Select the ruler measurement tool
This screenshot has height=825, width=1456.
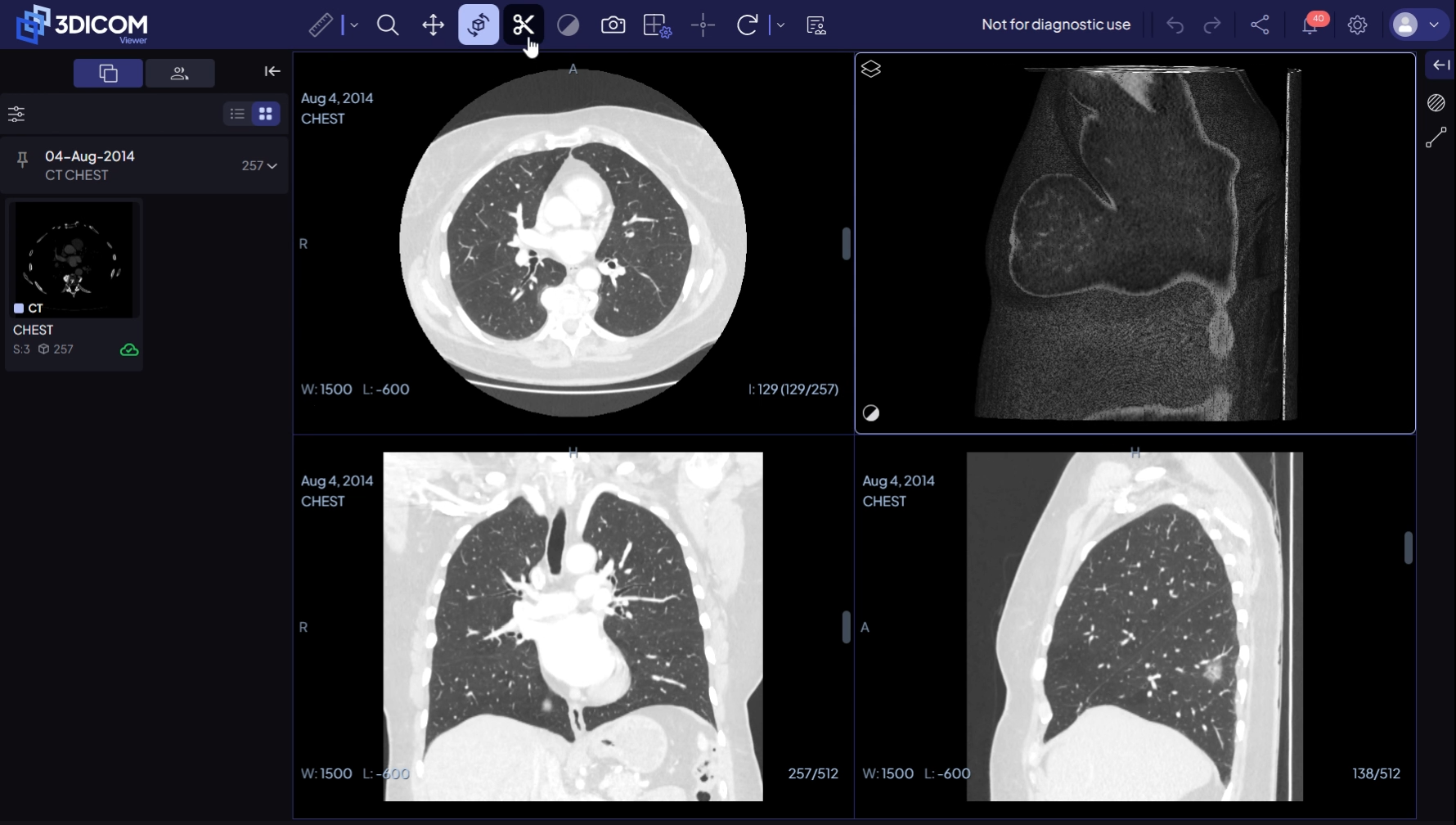[x=321, y=25]
